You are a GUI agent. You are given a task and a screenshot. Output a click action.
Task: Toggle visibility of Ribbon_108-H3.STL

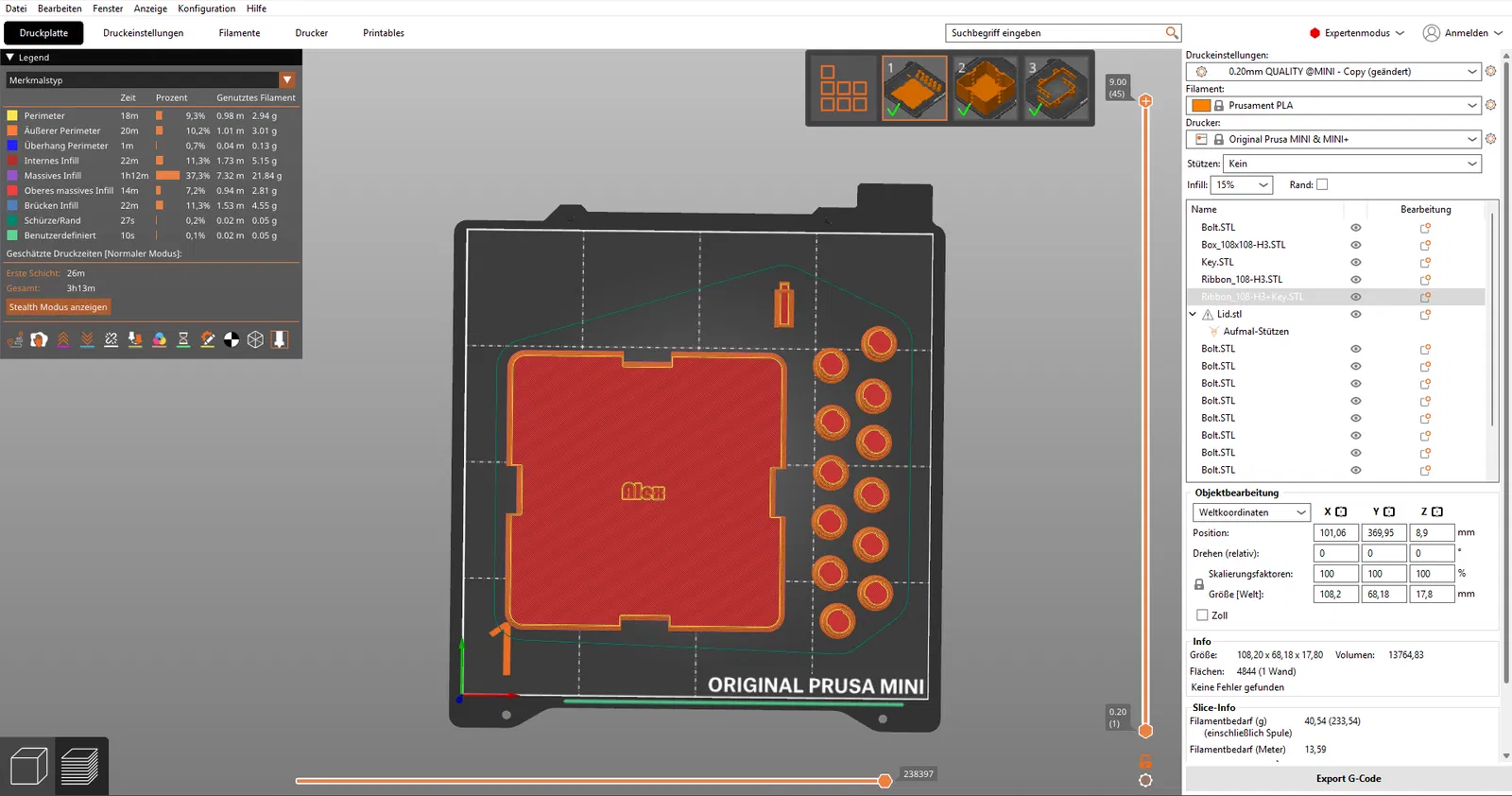(x=1356, y=280)
